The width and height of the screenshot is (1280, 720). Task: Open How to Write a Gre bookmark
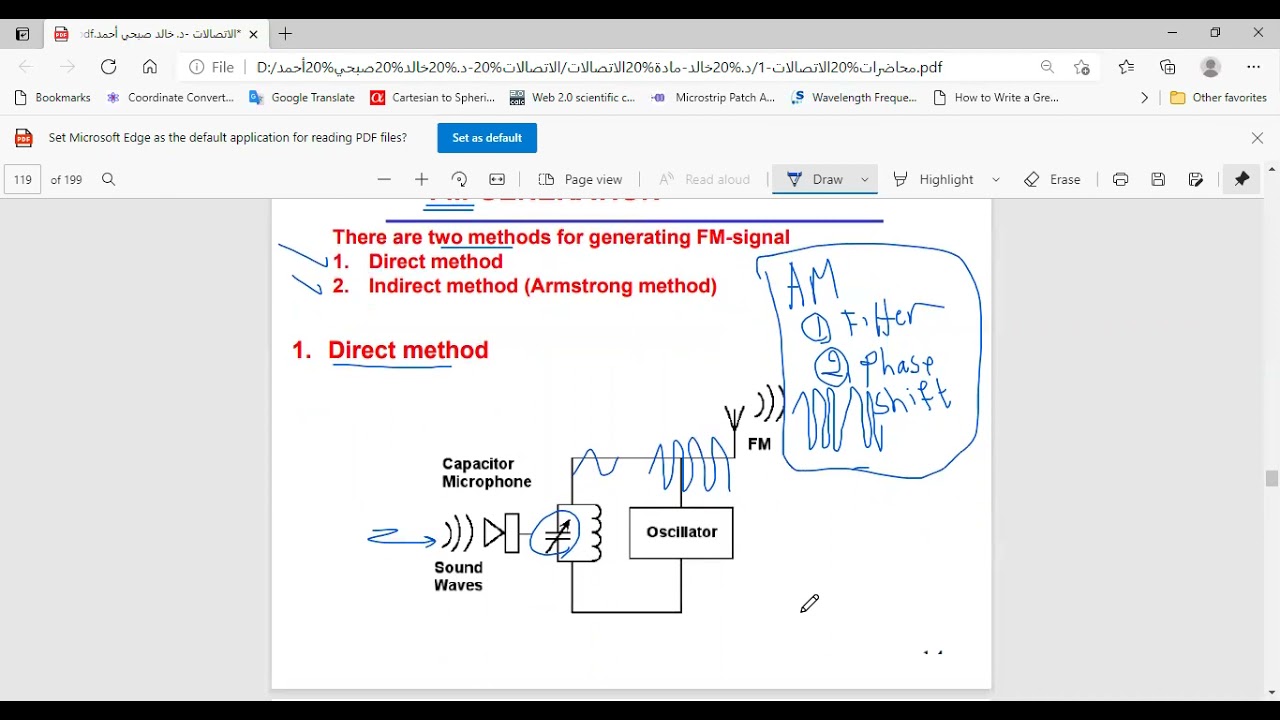[996, 98]
